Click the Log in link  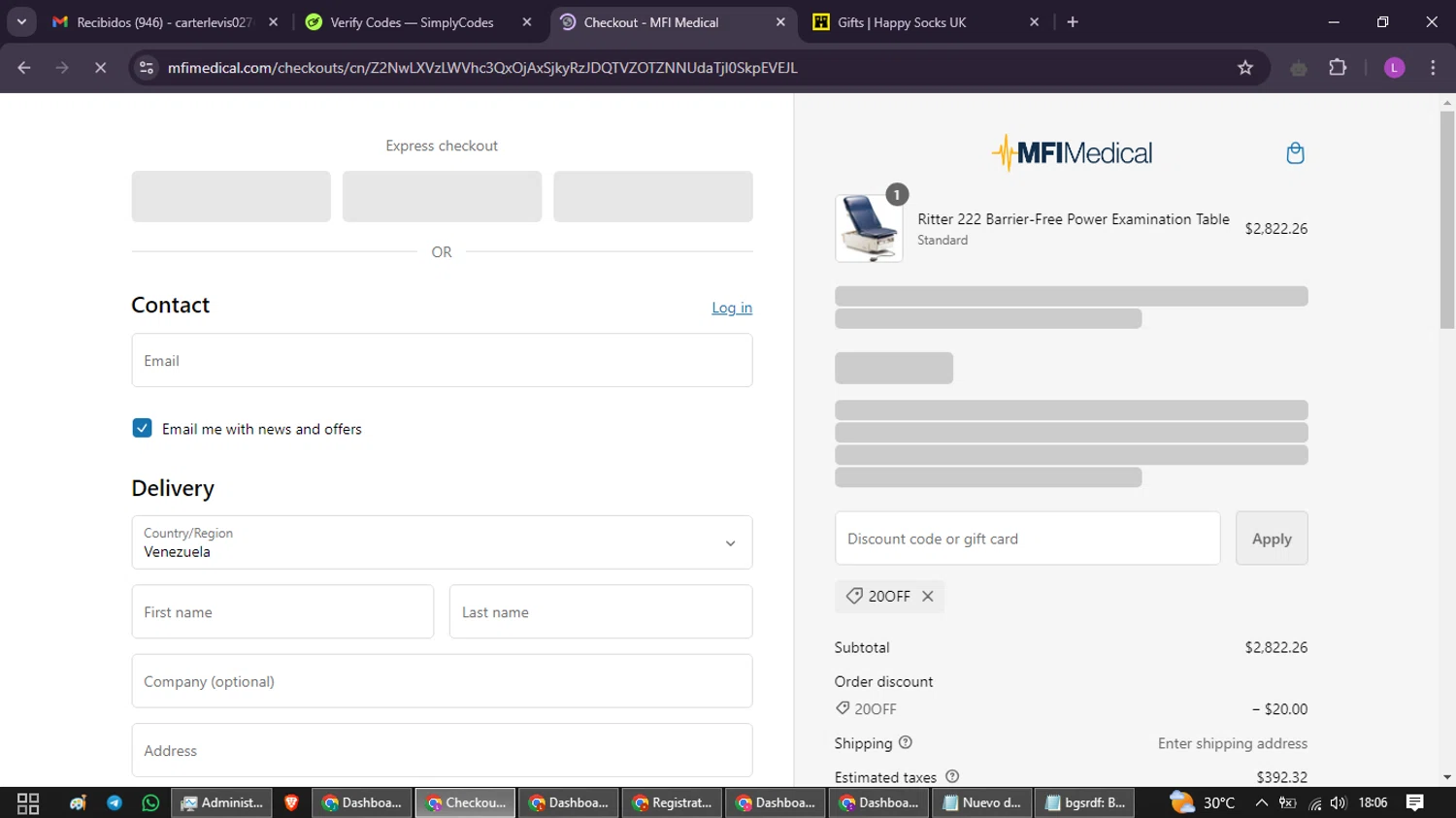point(731,308)
